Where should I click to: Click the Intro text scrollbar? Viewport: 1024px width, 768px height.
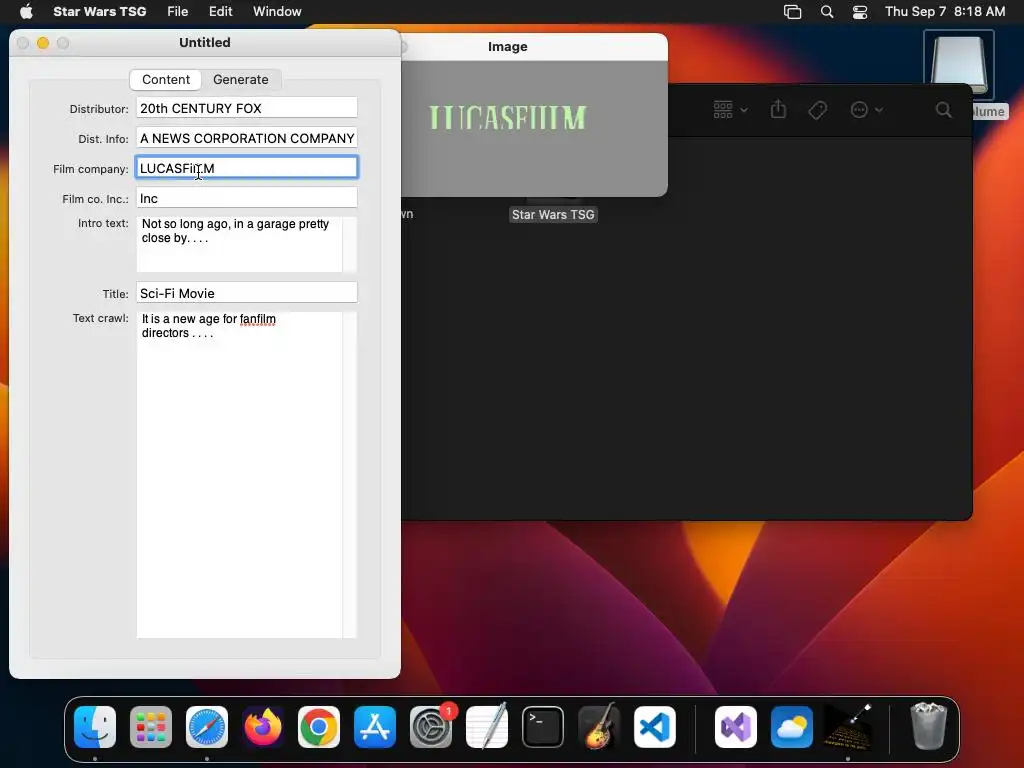(350, 244)
